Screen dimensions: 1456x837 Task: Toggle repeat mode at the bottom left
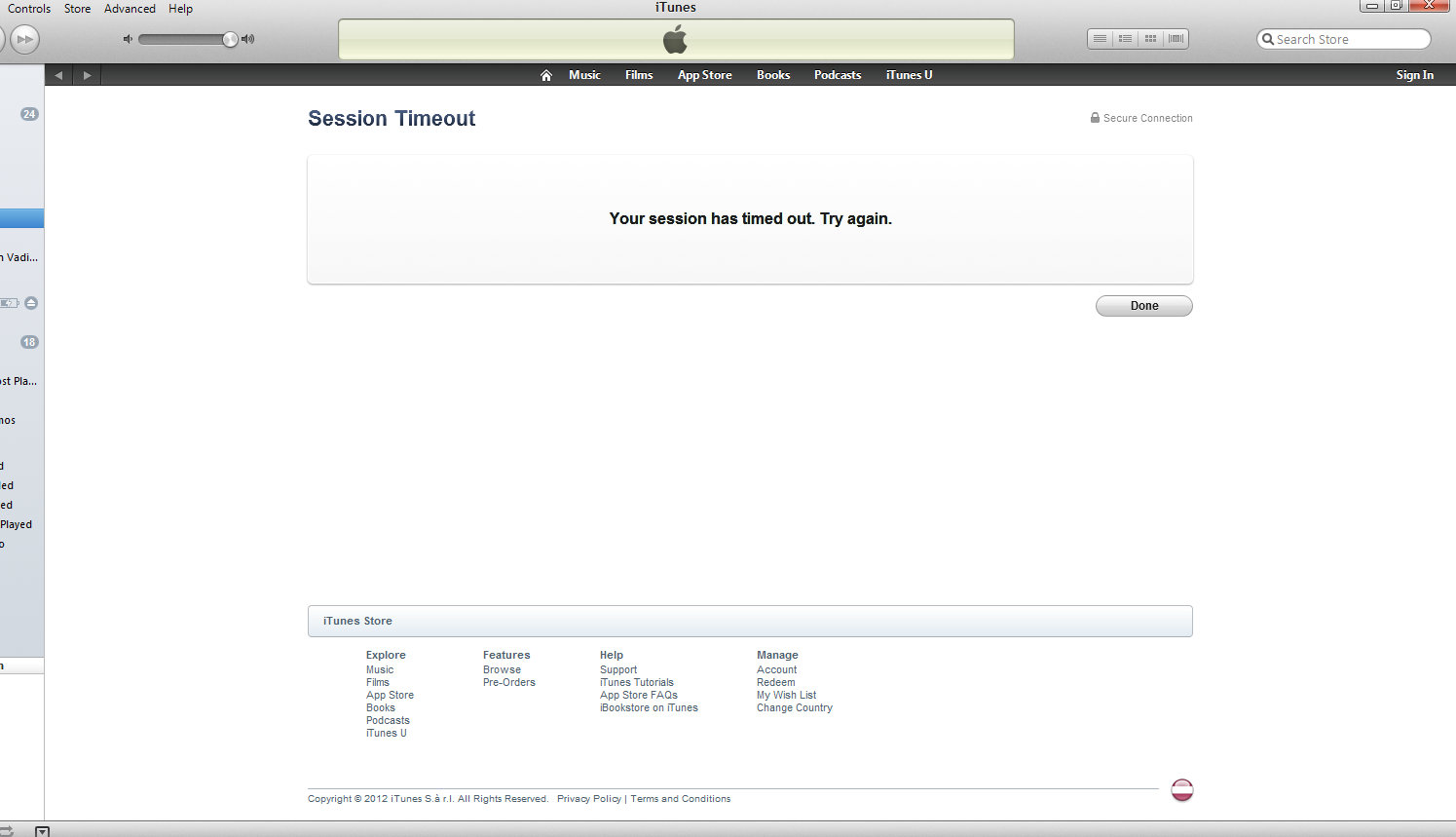(7, 831)
